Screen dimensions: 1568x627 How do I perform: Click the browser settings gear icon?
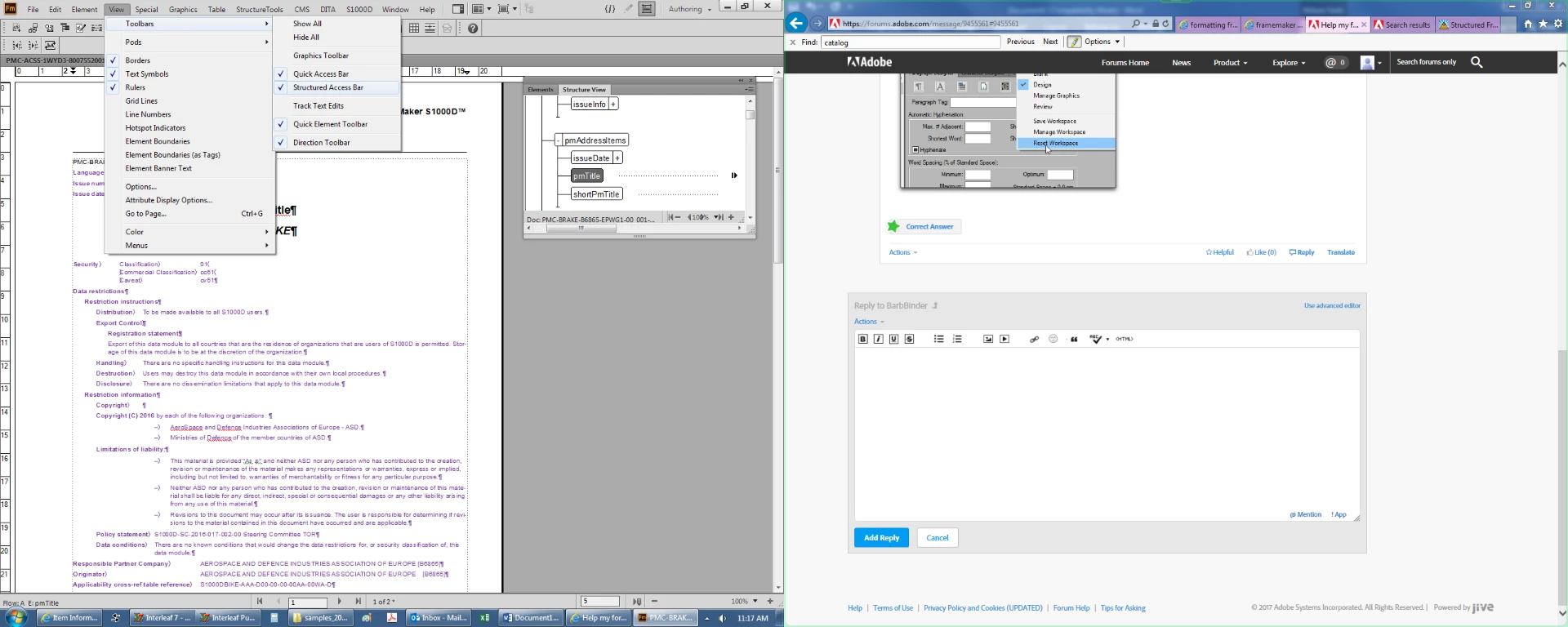click(x=1558, y=24)
